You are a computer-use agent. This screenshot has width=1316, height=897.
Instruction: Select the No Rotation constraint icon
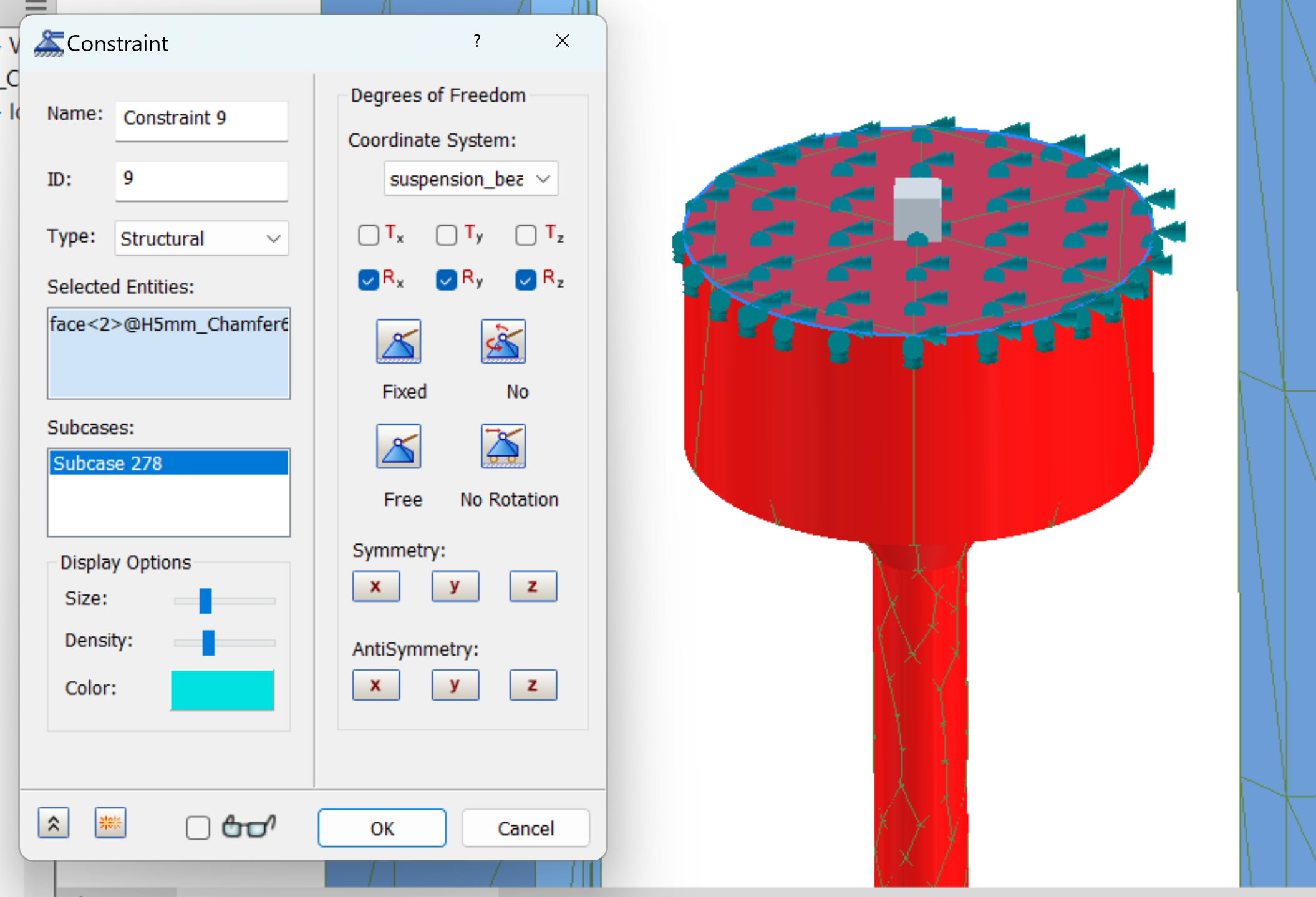pyautogui.click(x=503, y=446)
